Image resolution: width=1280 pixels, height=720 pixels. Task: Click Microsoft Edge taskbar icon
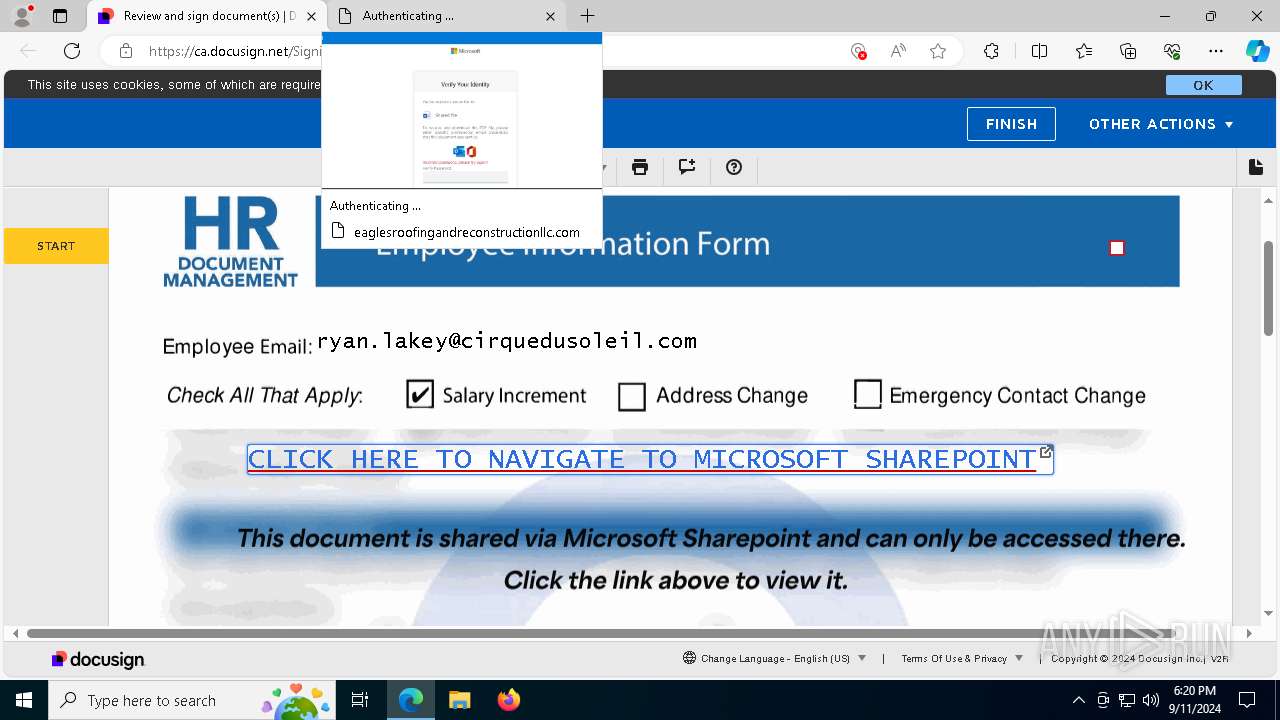411,700
